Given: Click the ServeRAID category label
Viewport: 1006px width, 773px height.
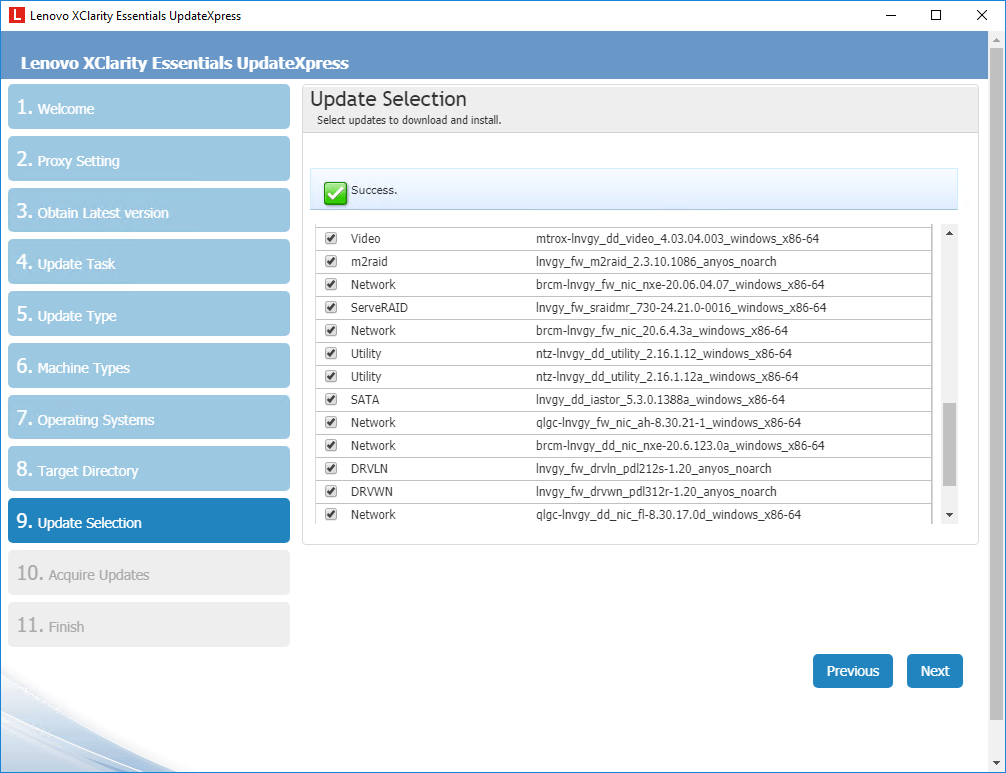Looking at the screenshot, I should point(379,308).
